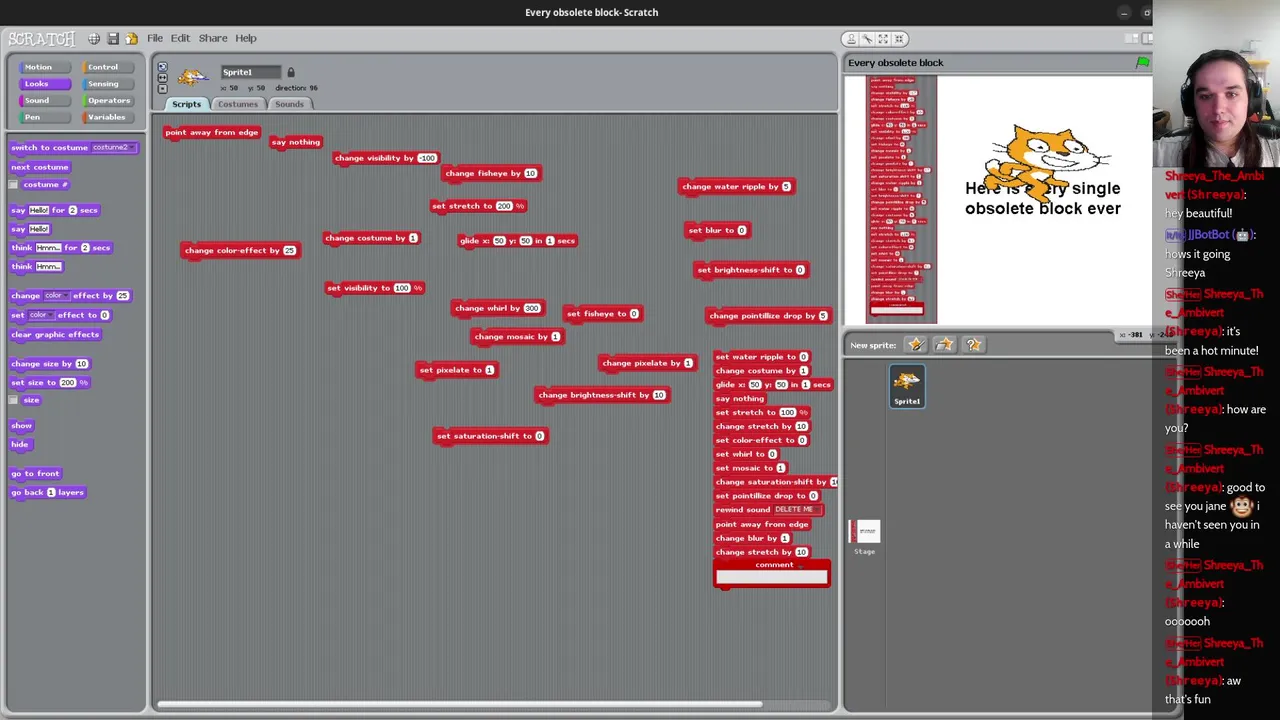Set rotation style to left-right flip
Screen dimensions: 1280x720
(x=162, y=78)
